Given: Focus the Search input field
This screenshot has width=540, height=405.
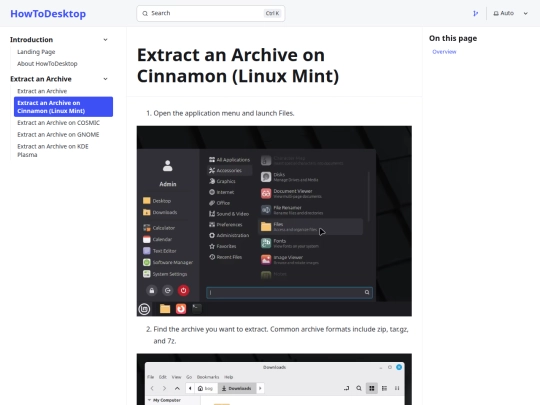Looking at the screenshot, I should click(210, 13).
